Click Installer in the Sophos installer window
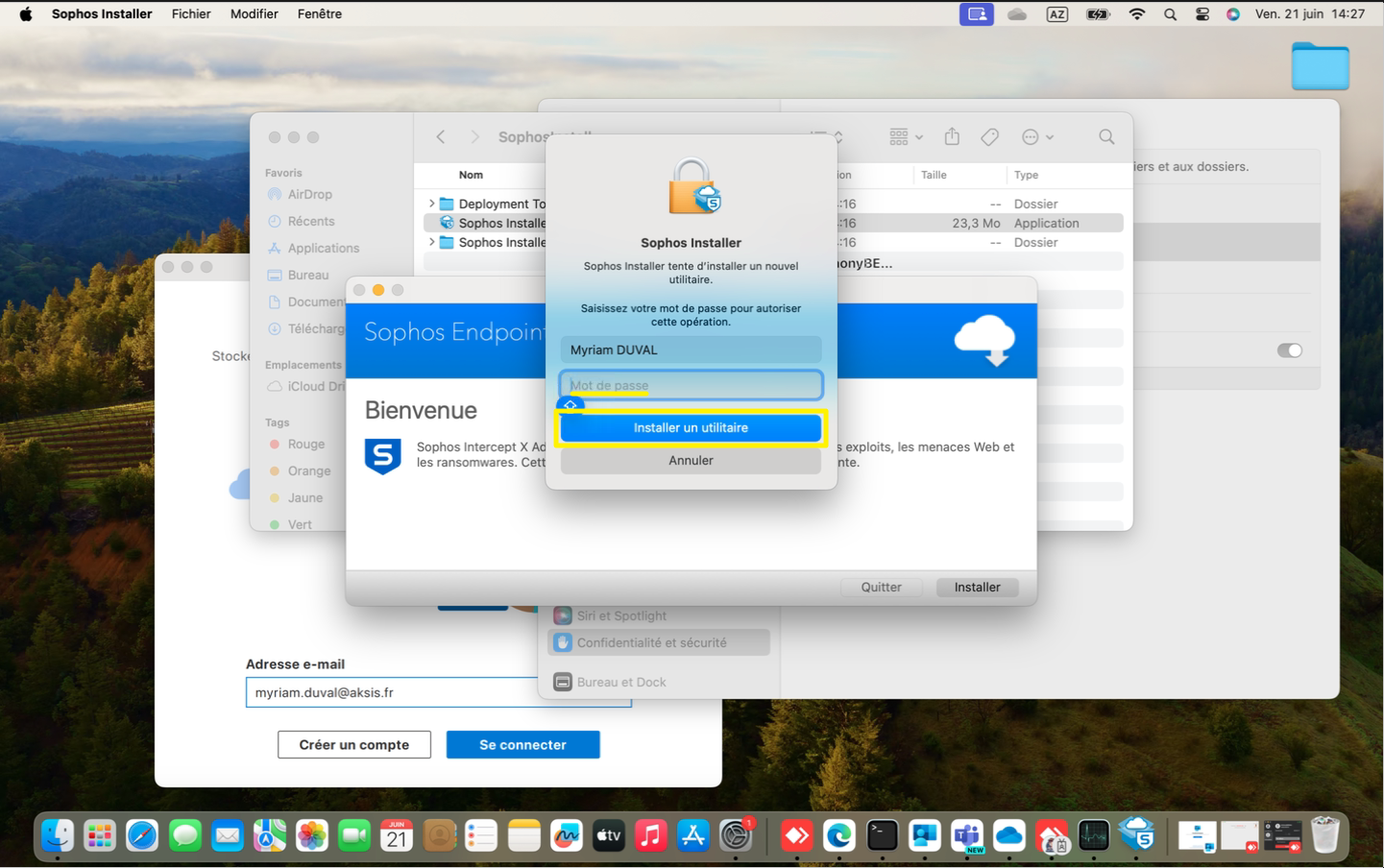Image resolution: width=1384 pixels, height=868 pixels. 977,588
